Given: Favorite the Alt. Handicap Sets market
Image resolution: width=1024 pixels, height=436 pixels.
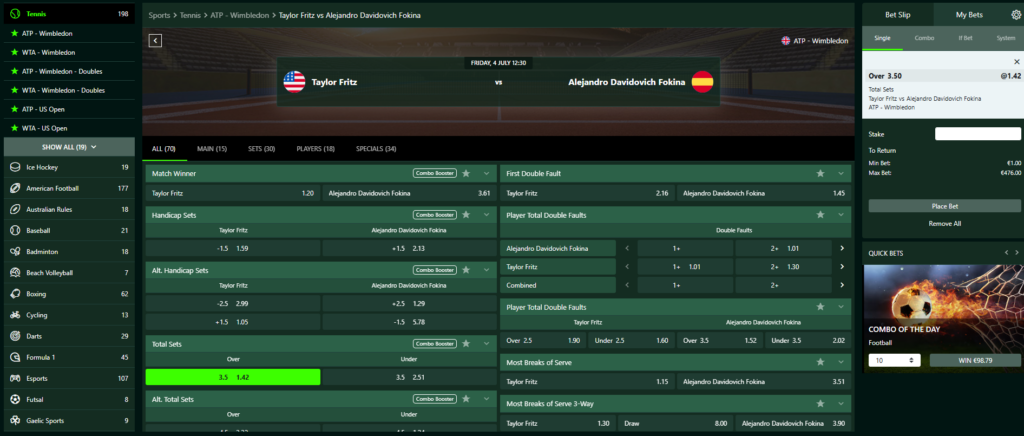Looking at the screenshot, I should tap(466, 270).
